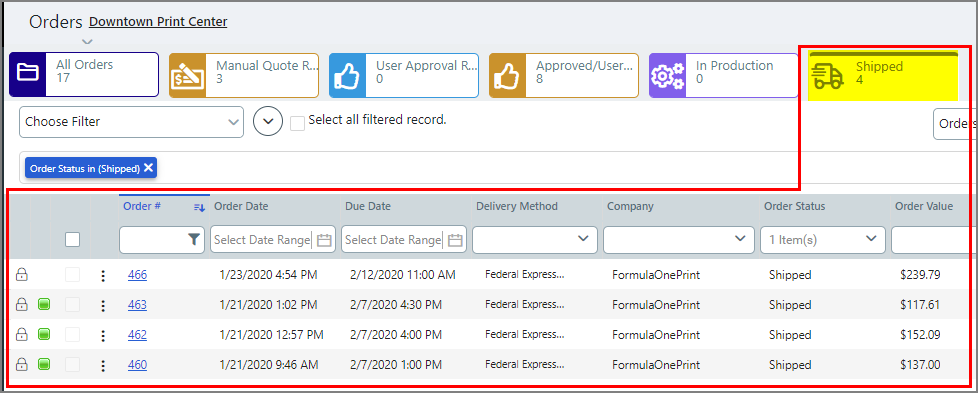Toggle the header select-all checkbox in grid
The width and height of the screenshot is (978, 393).
(72, 240)
